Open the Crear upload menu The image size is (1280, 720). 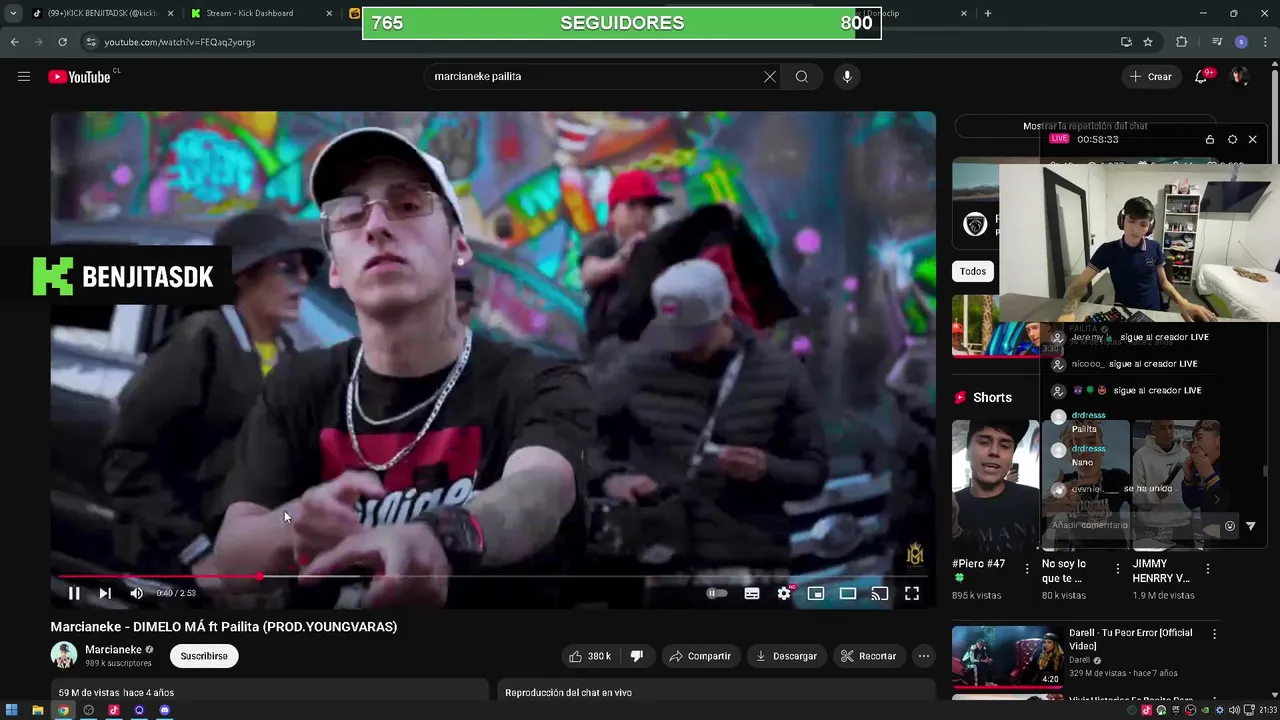tap(1151, 76)
